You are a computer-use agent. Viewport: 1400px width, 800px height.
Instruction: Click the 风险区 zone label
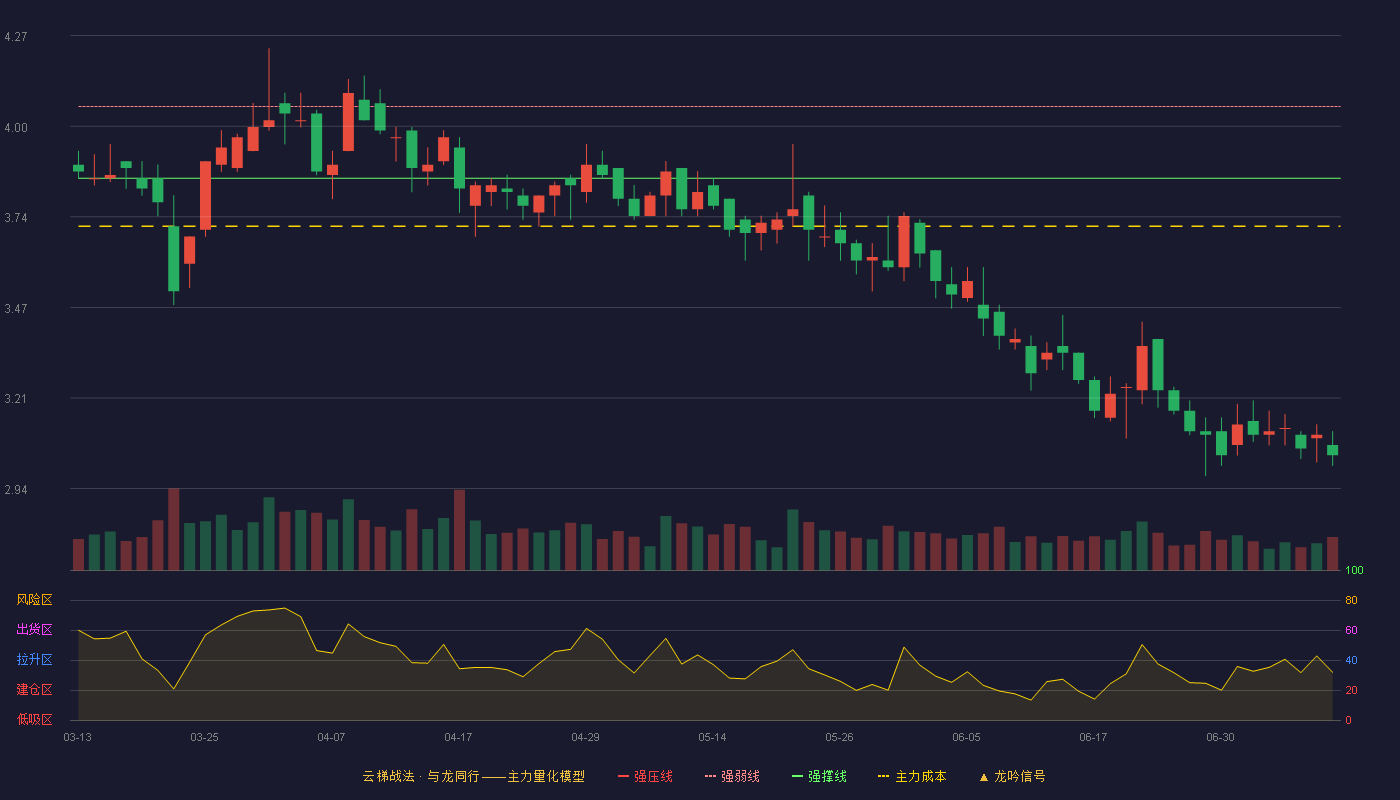pyautogui.click(x=34, y=600)
